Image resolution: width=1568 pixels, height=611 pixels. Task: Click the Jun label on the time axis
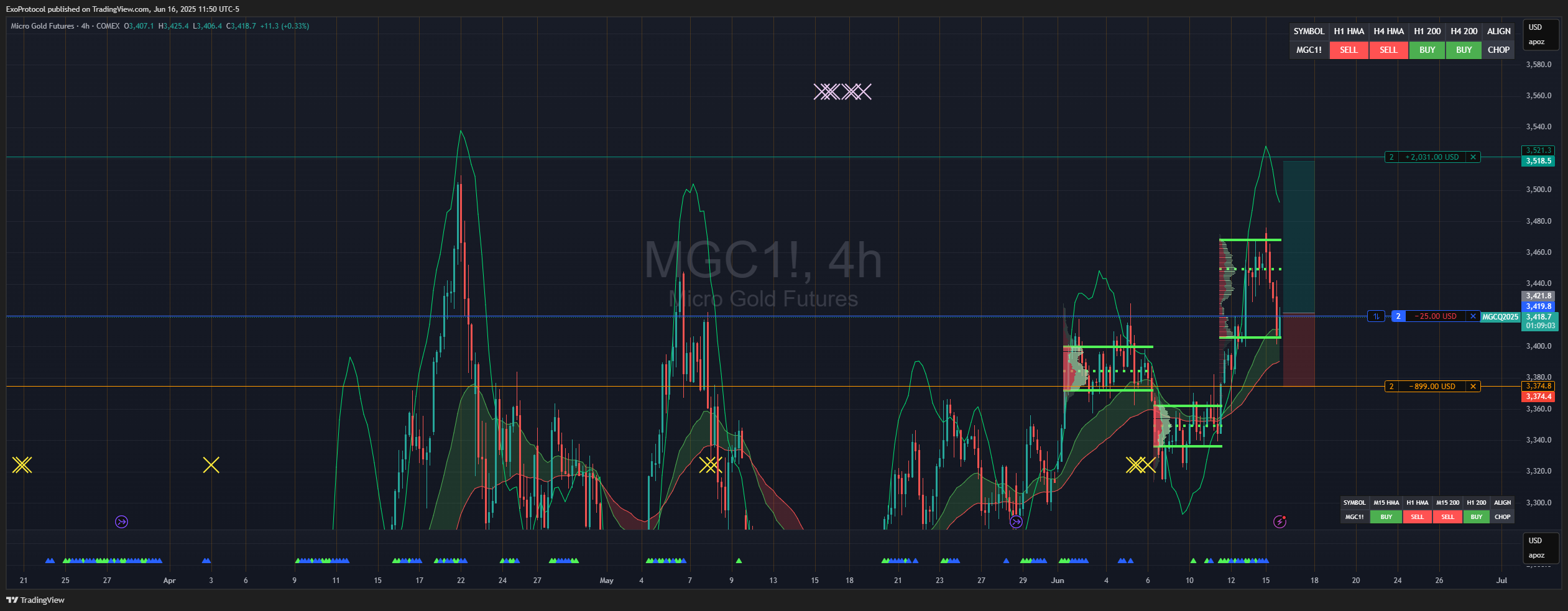pyautogui.click(x=1058, y=581)
